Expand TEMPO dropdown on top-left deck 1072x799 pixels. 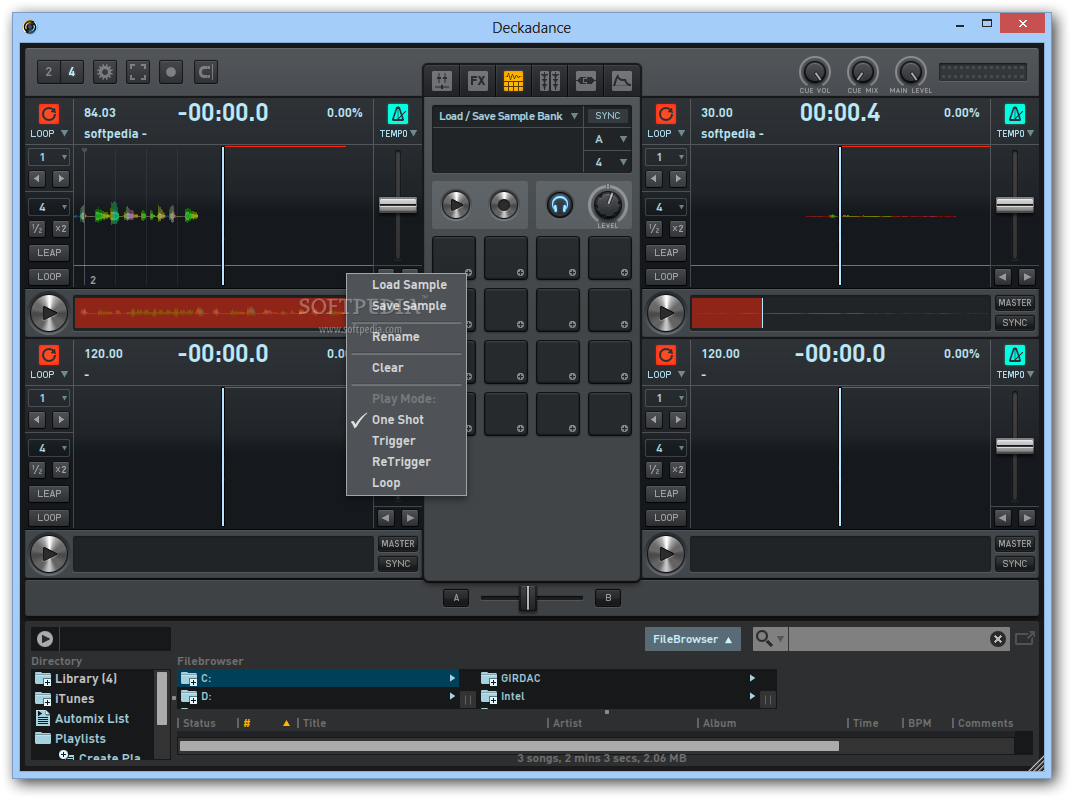coord(399,134)
